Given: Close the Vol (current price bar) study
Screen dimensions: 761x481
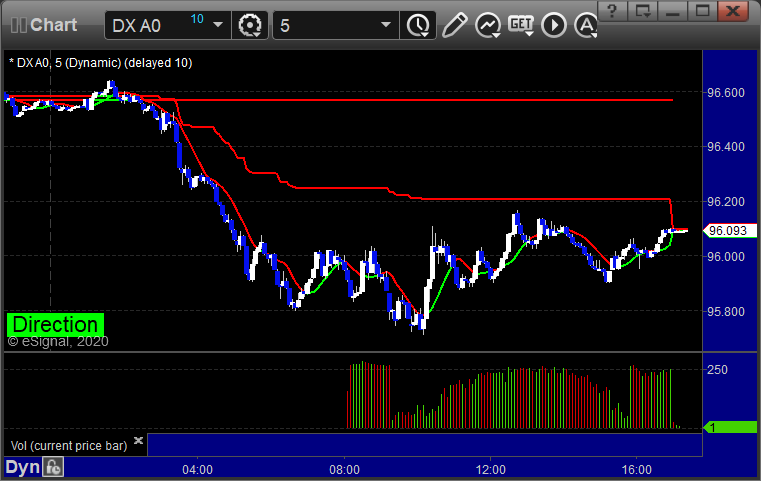Looking at the screenshot, I should point(138,440).
